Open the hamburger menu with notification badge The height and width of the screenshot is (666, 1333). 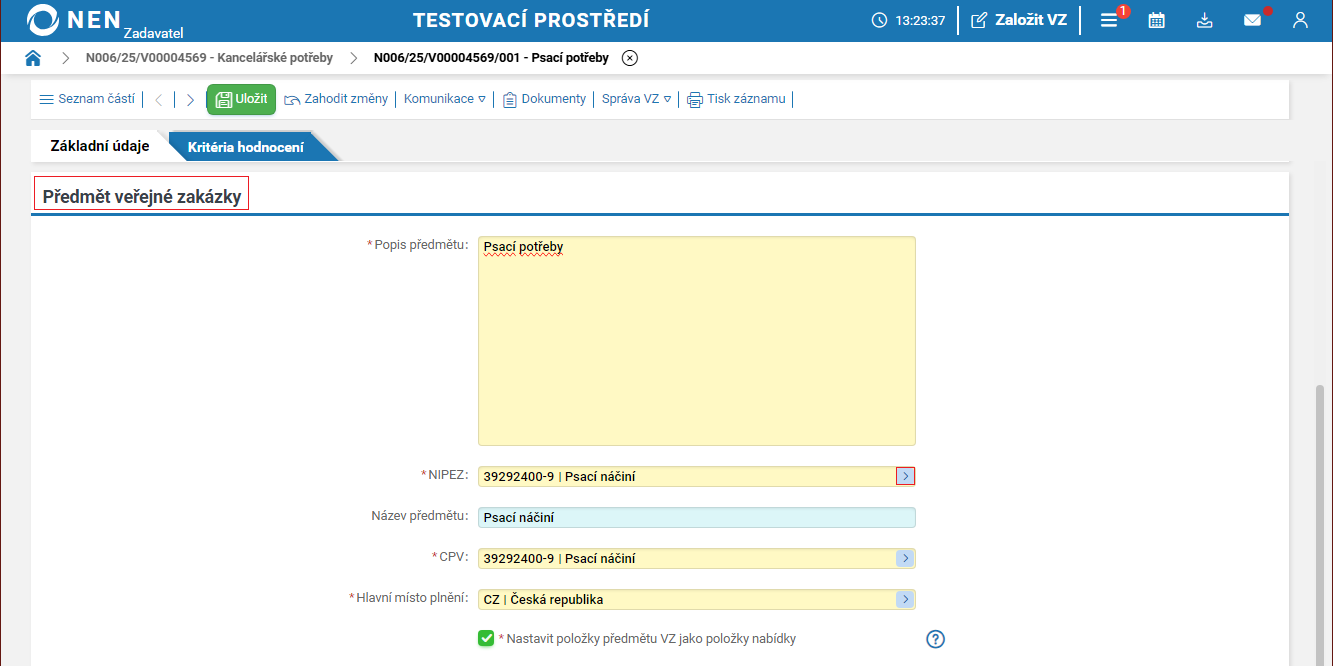pos(1108,20)
